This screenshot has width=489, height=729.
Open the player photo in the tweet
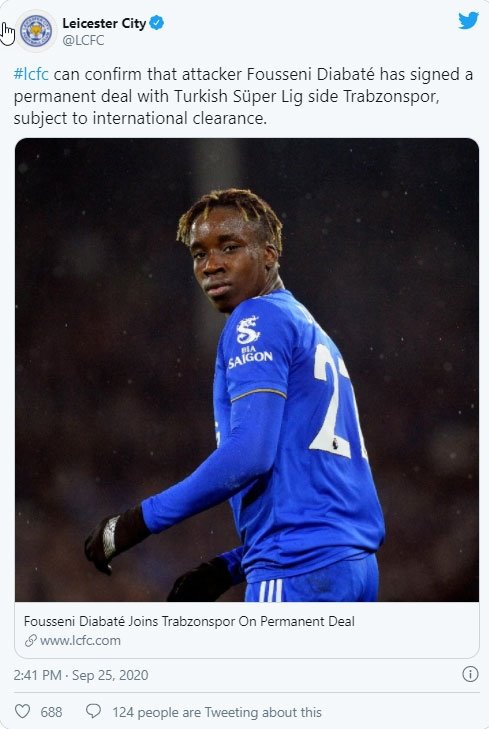click(x=247, y=370)
